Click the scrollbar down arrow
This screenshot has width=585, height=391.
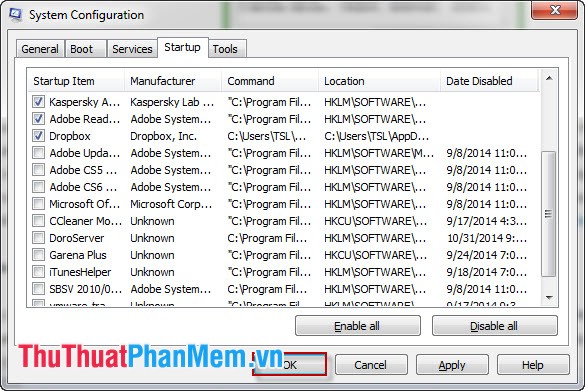tap(549, 297)
